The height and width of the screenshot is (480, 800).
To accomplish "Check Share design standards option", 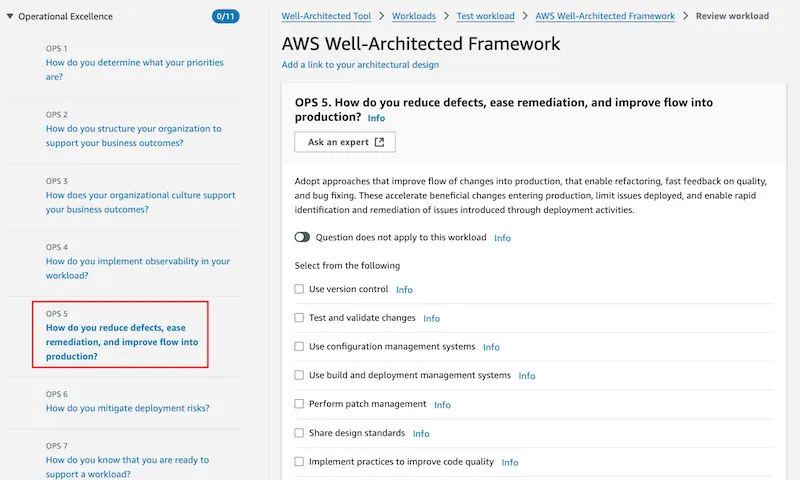I will tap(299, 433).
